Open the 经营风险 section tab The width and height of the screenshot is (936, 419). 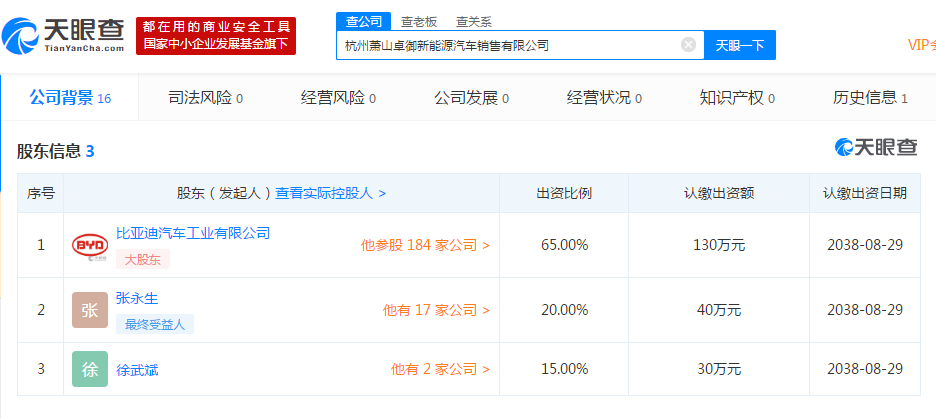pos(338,98)
